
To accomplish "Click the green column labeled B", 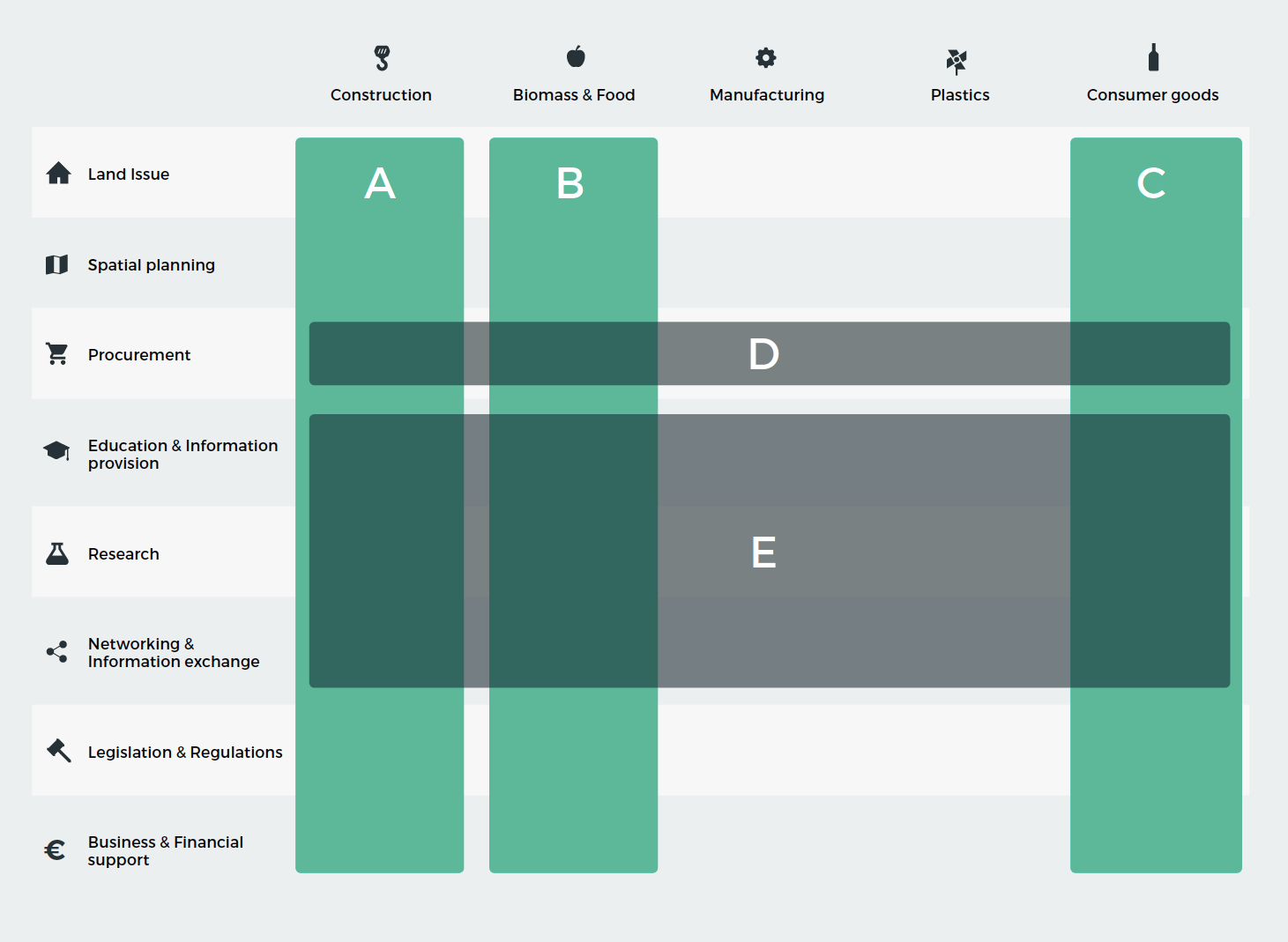I will (574, 505).
